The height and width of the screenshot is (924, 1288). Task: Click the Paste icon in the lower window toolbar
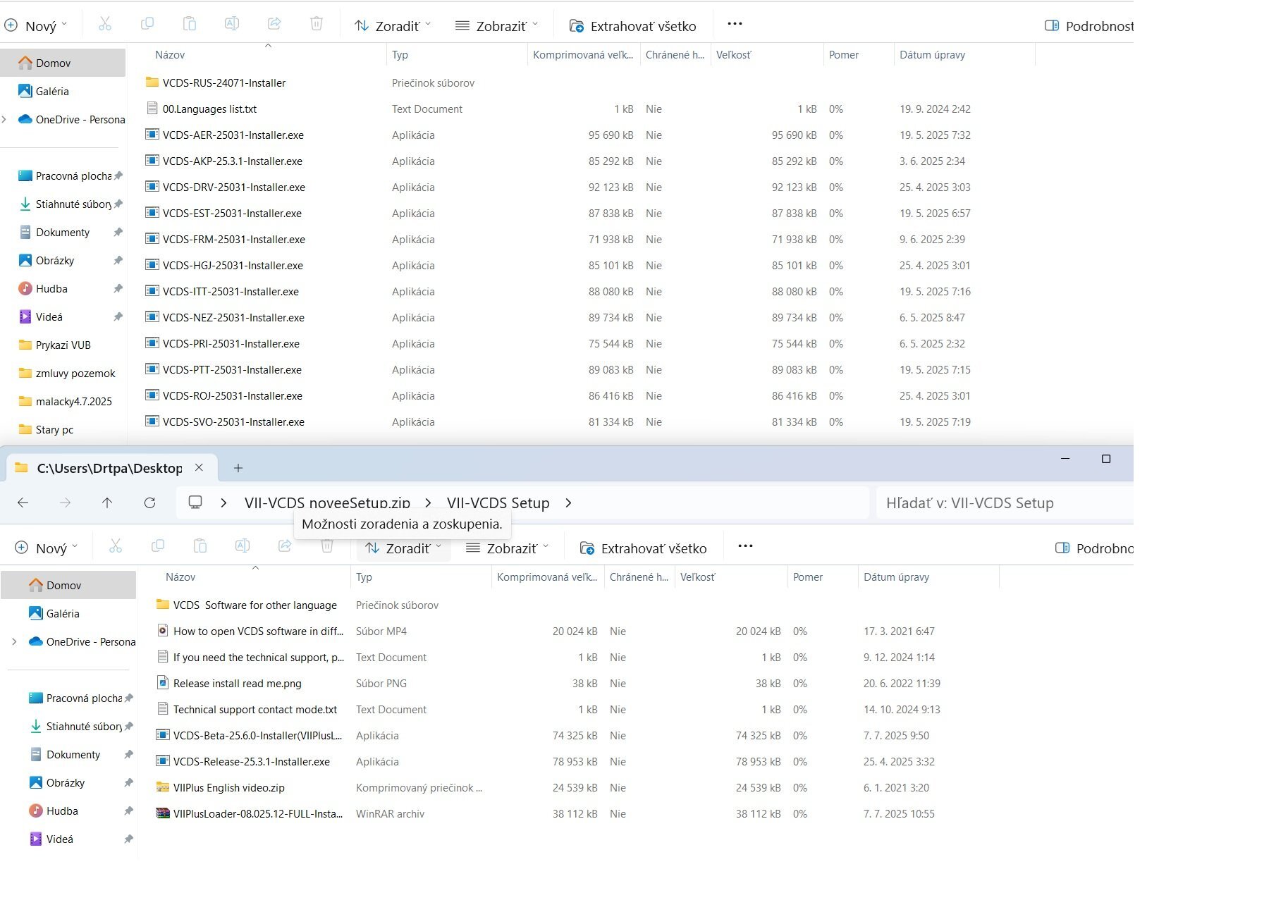point(200,546)
